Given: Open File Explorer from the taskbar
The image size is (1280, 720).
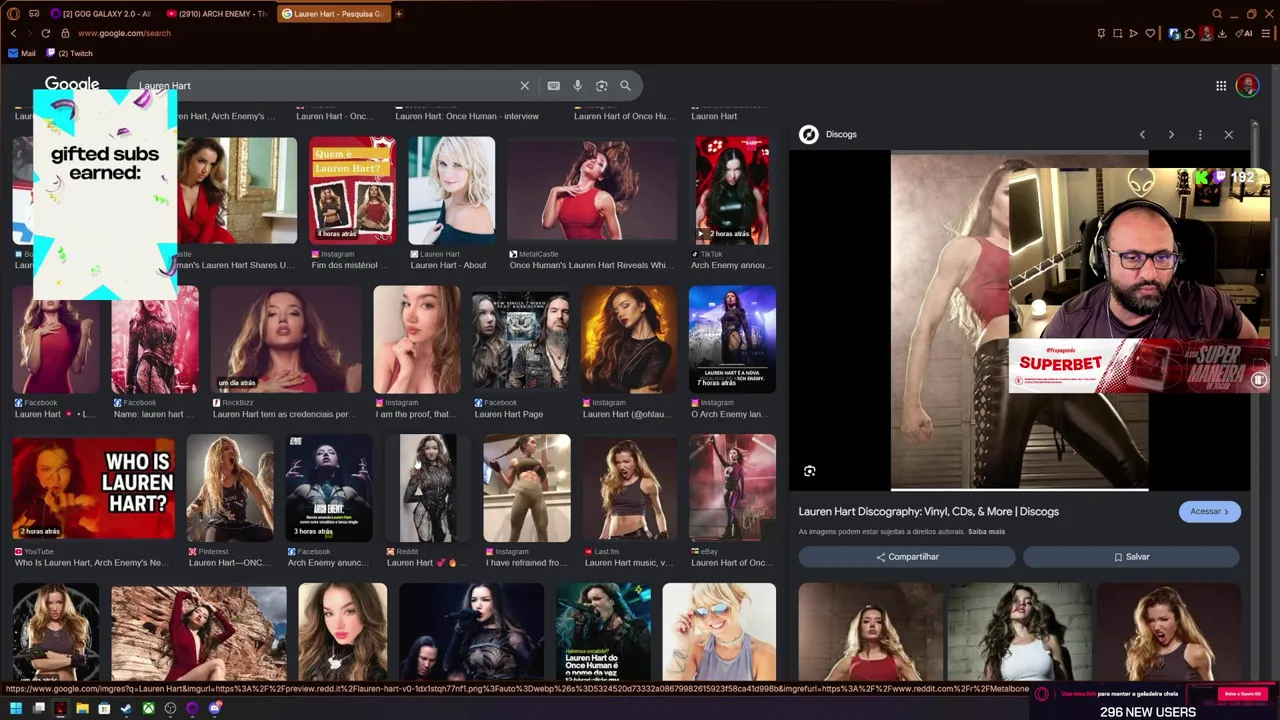Looking at the screenshot, I should click(82, 709).
